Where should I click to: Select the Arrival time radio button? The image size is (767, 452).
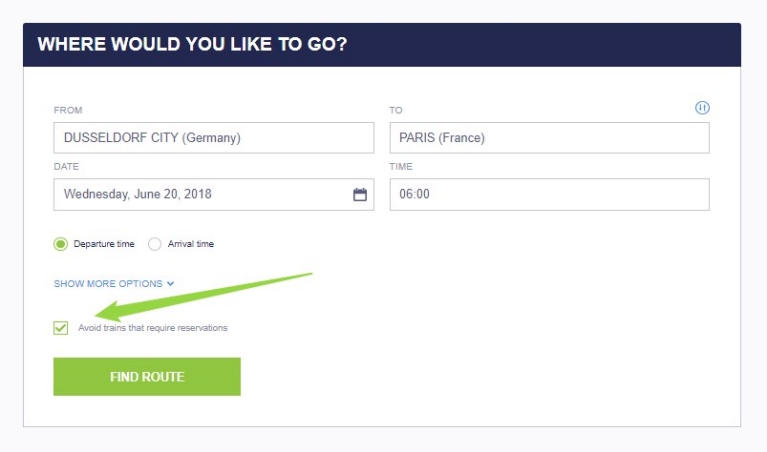coord(155,244)
